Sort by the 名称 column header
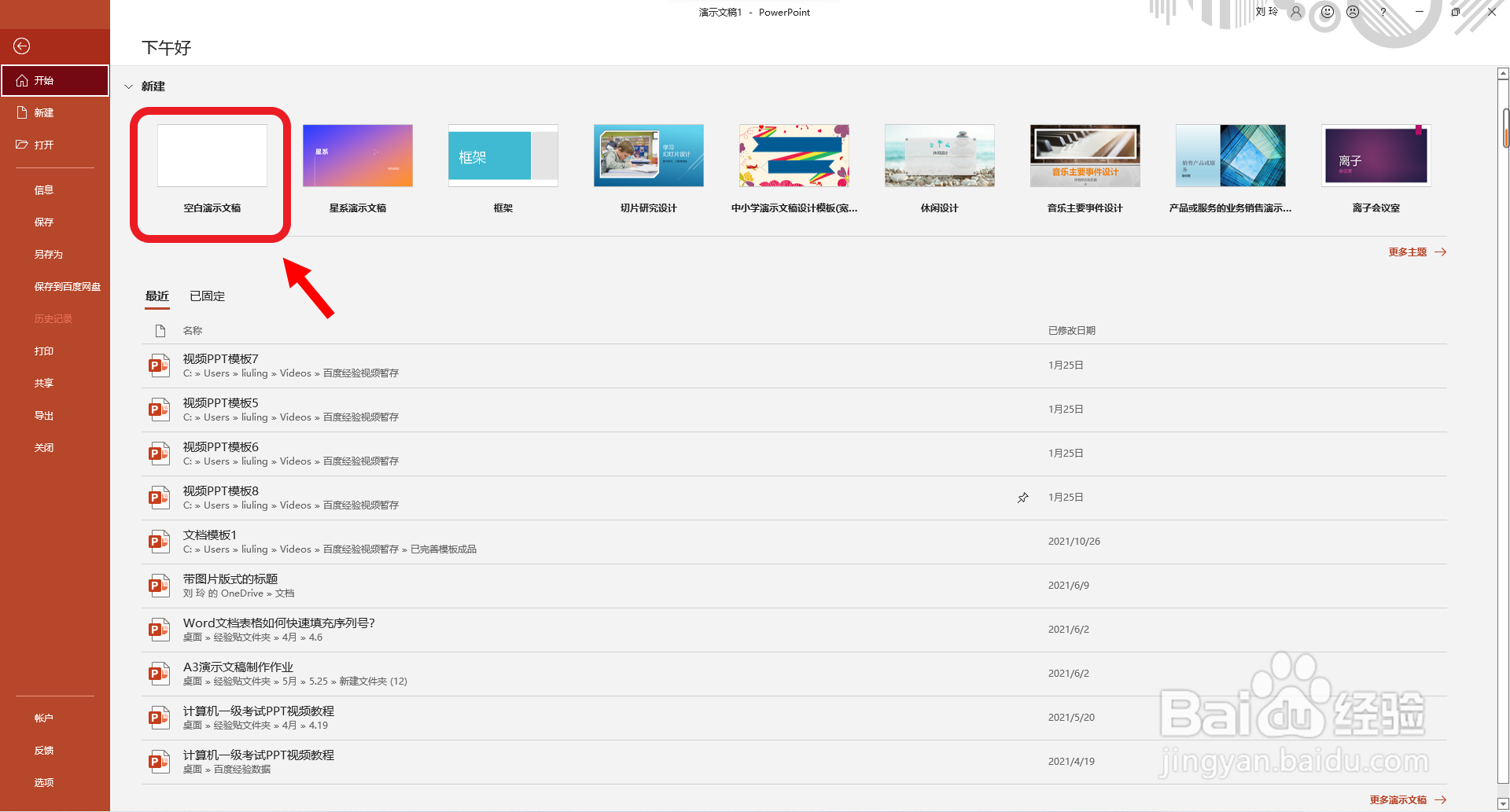This screenshot has width=1510, height=812. click(x=193, y=331)
